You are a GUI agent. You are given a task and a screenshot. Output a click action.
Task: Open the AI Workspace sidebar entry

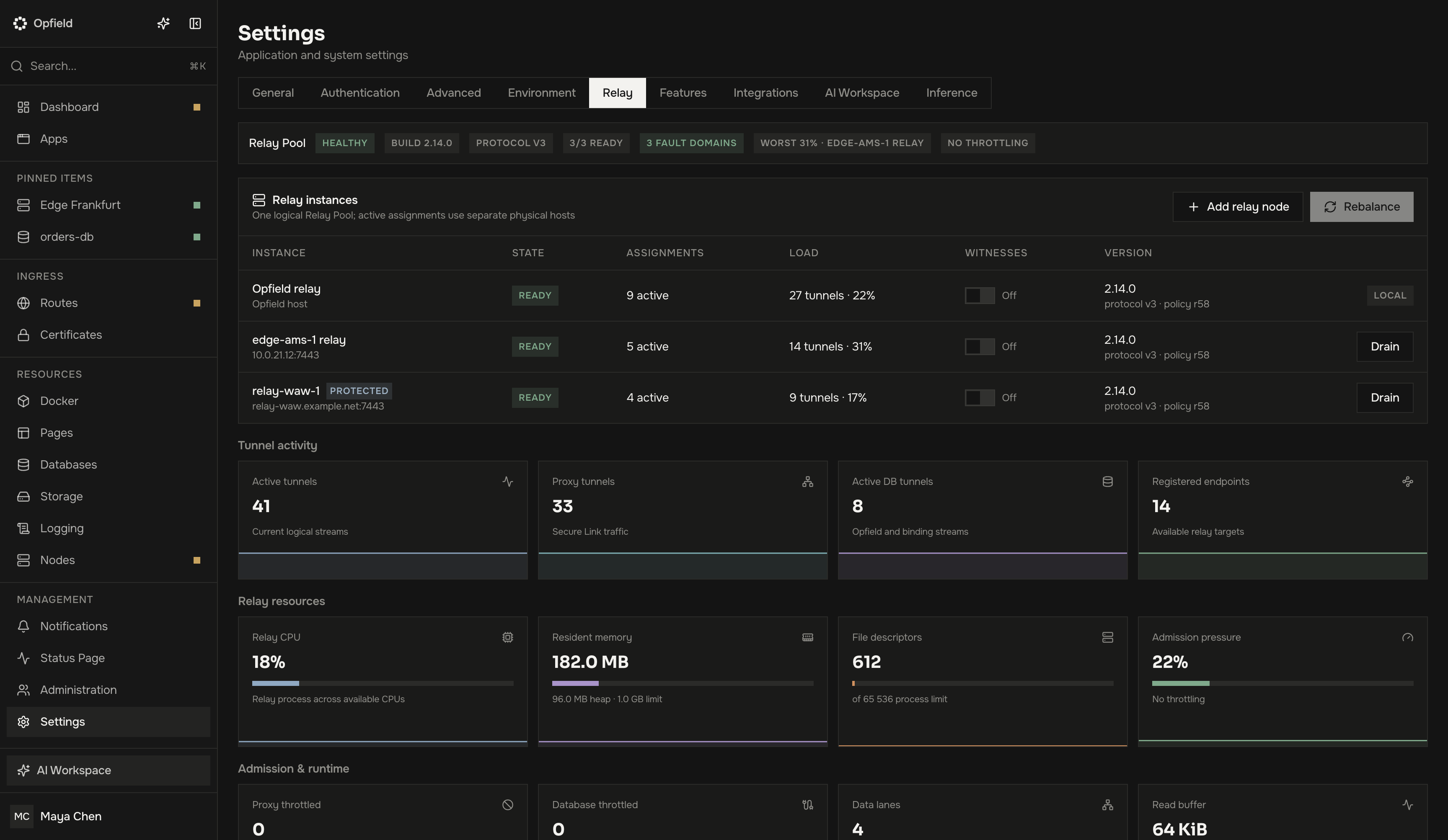click(x=109, y=770)
